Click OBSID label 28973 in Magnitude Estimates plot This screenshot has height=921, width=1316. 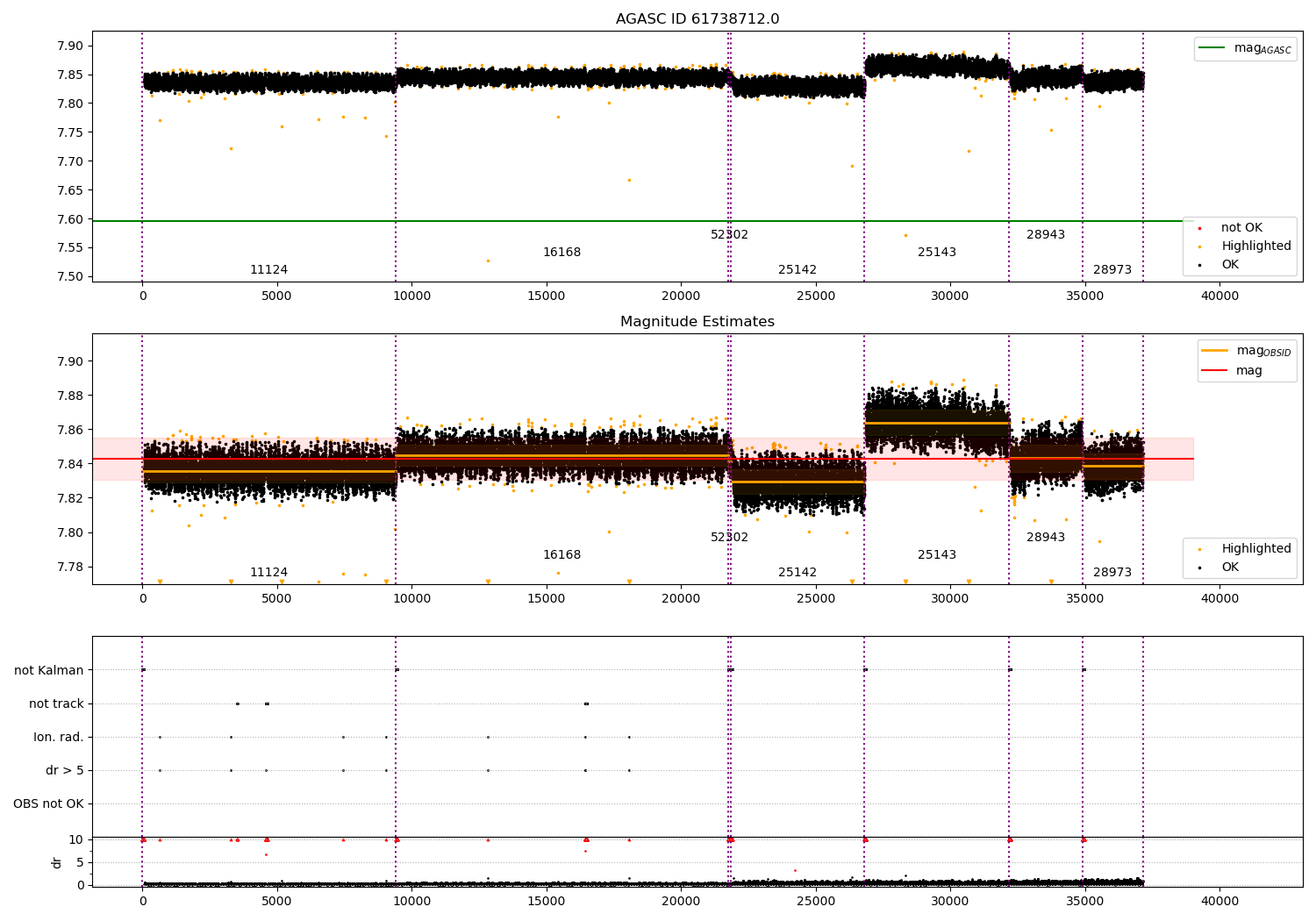pyautogui.click(x=1112, y=573)
